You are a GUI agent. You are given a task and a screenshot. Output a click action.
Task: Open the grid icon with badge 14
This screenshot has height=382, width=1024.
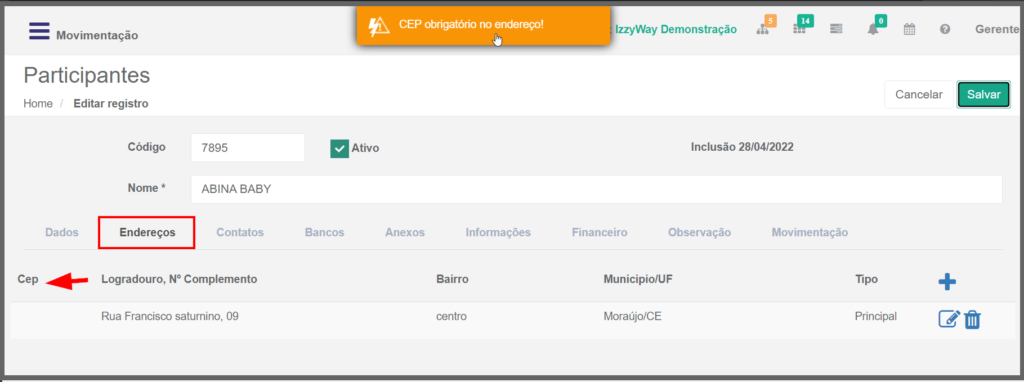pos(799,29)
